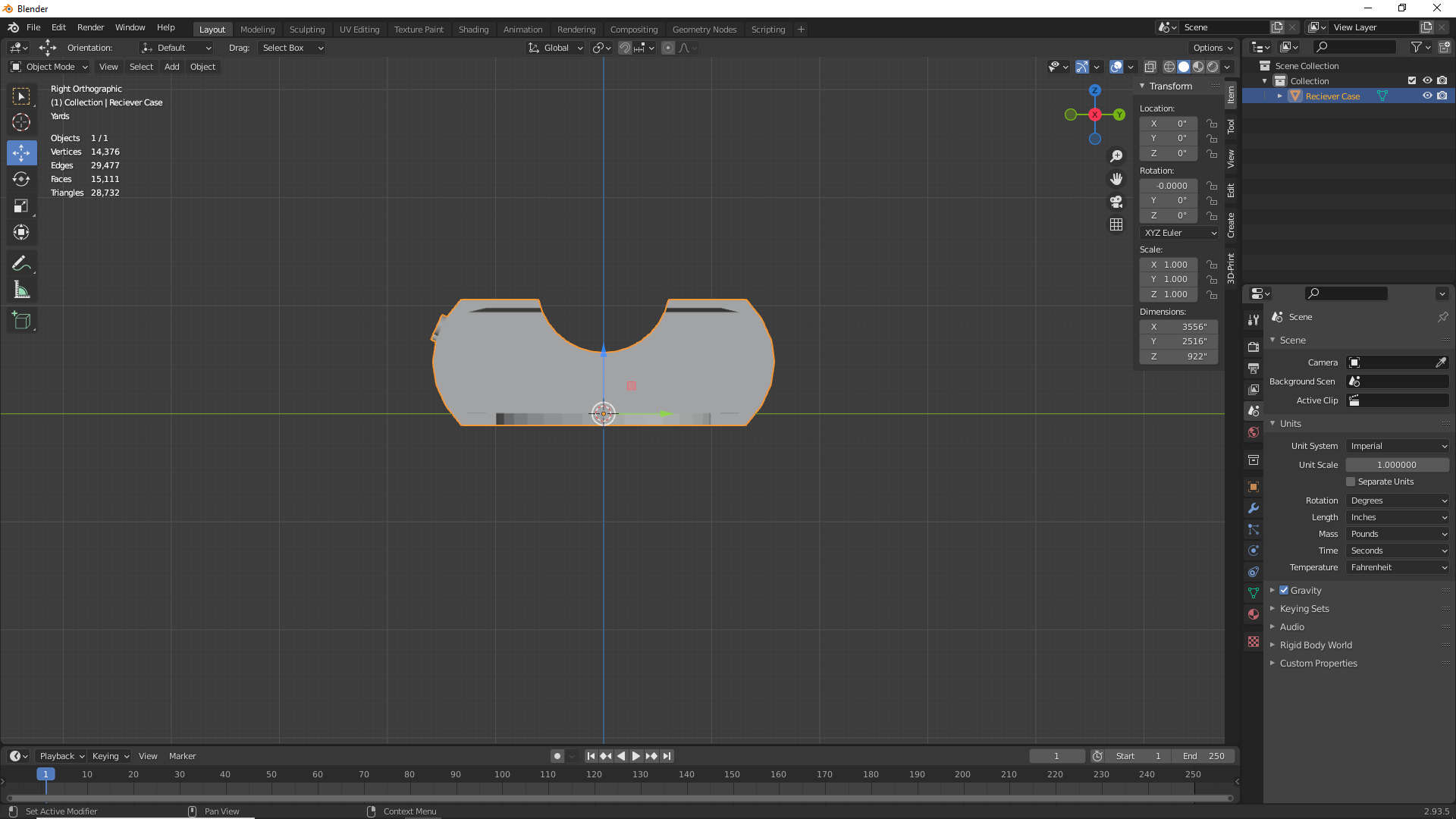Switch perspective/orthographic grid icon
Image resolution: width=1456 pixels, height=819 pixels.
[1116, 224]
